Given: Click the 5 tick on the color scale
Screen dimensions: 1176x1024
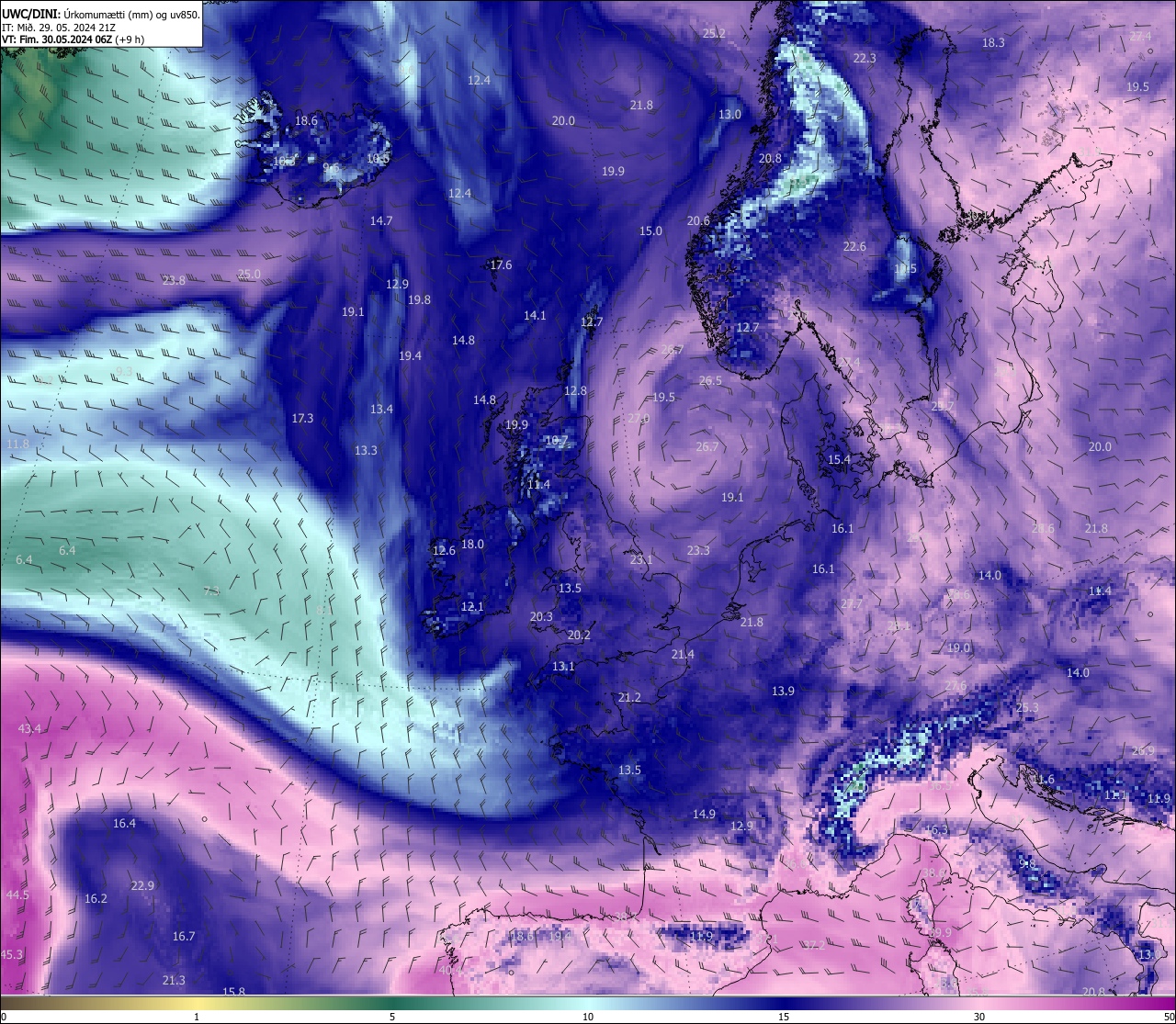Looking at the screenshot, I should click(x=392, y=1017).
